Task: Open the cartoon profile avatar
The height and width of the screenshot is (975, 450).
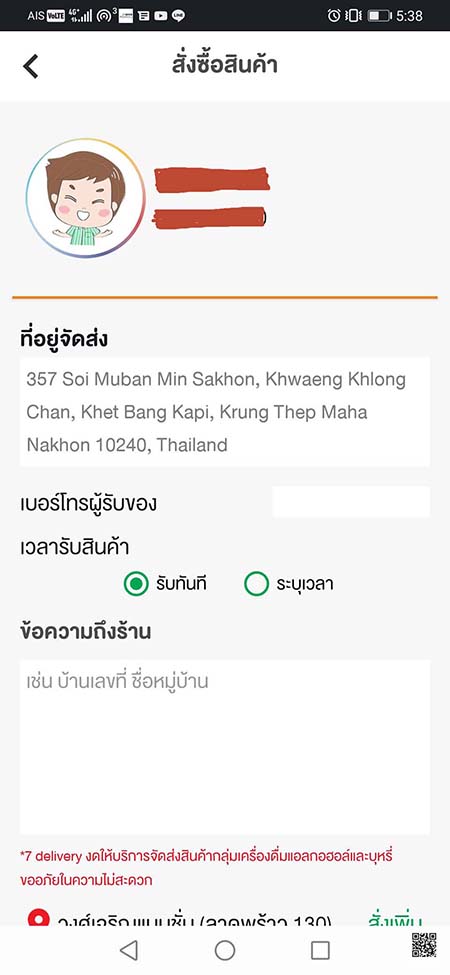Action: click(86, 198)
